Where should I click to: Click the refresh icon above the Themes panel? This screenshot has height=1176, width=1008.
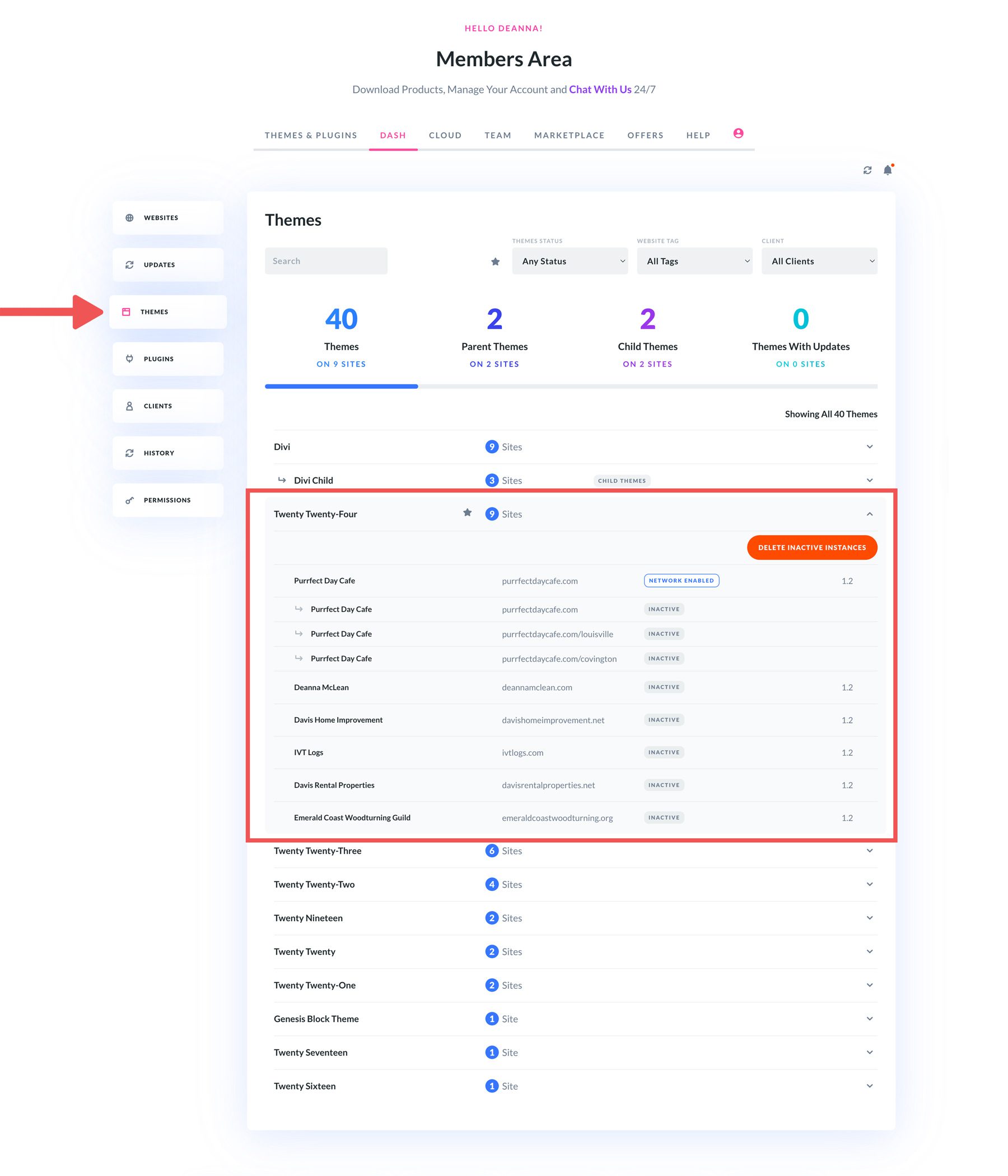[x=867, y=170]
